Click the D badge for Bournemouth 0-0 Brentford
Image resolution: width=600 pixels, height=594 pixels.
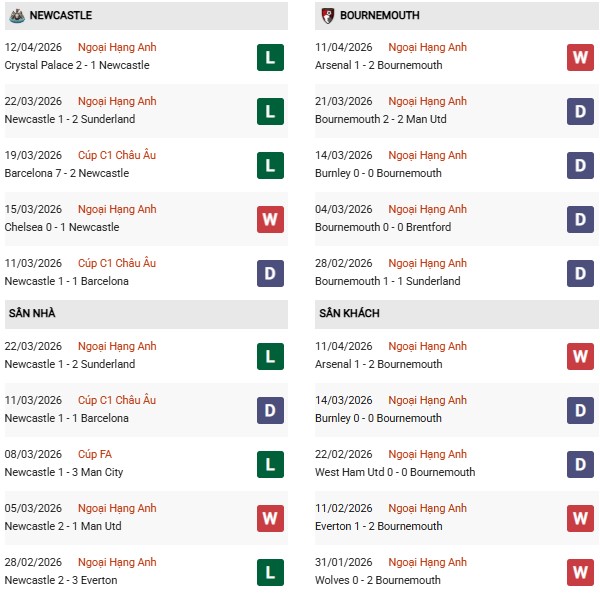coord(580,219)
